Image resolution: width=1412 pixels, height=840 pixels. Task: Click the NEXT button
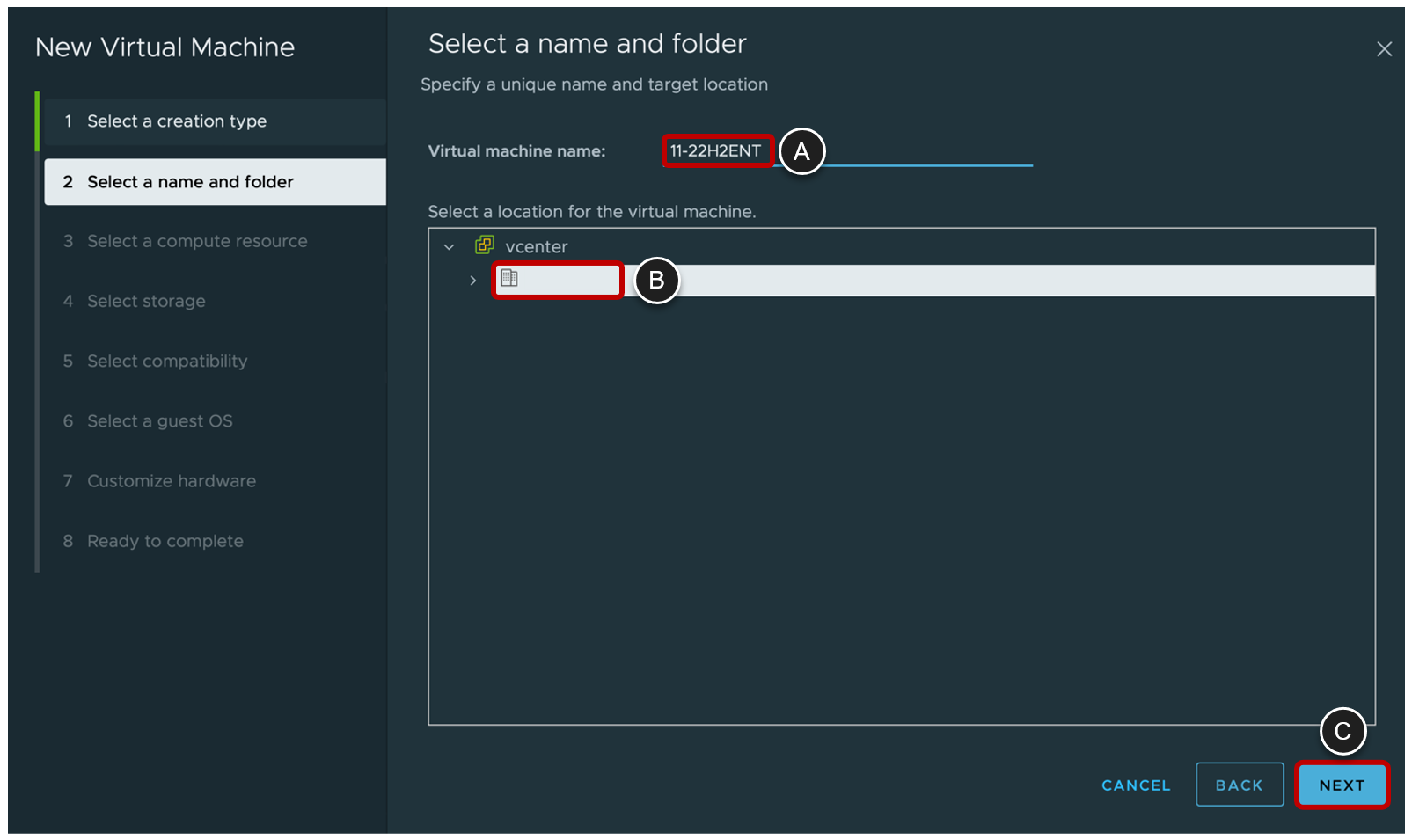1341,784
